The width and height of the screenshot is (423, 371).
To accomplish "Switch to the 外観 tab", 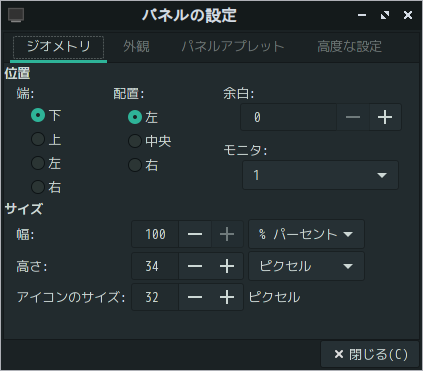I will click(136, 46).
